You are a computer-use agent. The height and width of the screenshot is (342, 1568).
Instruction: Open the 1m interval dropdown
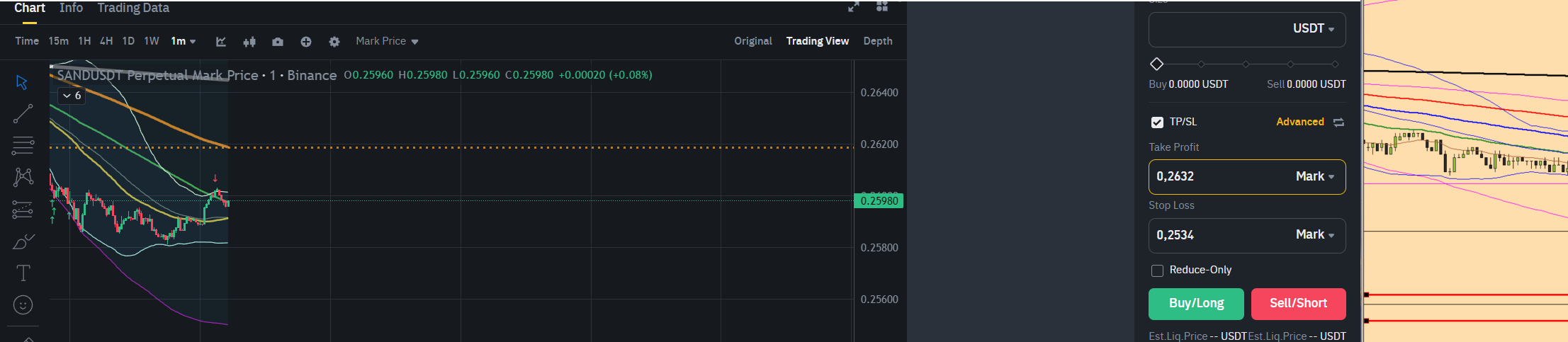[x=184, y=41]
